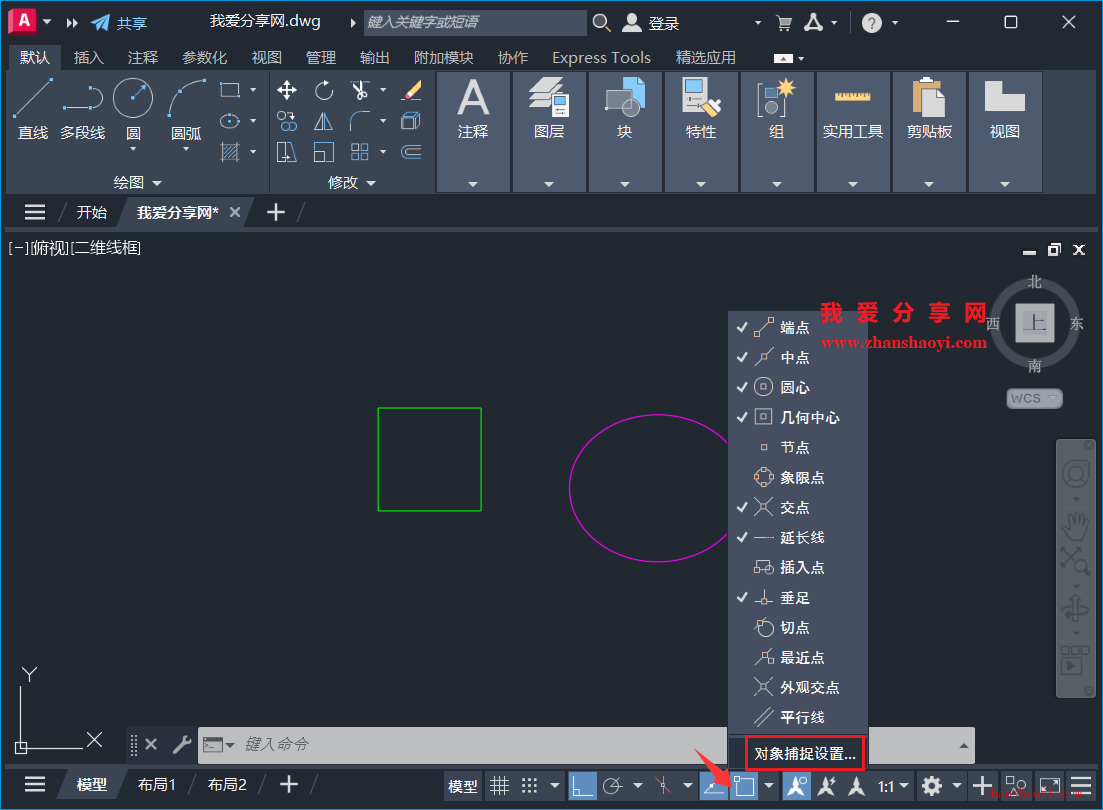
Task: Open the Start (开始) file tab
Action: coord(91,213)
